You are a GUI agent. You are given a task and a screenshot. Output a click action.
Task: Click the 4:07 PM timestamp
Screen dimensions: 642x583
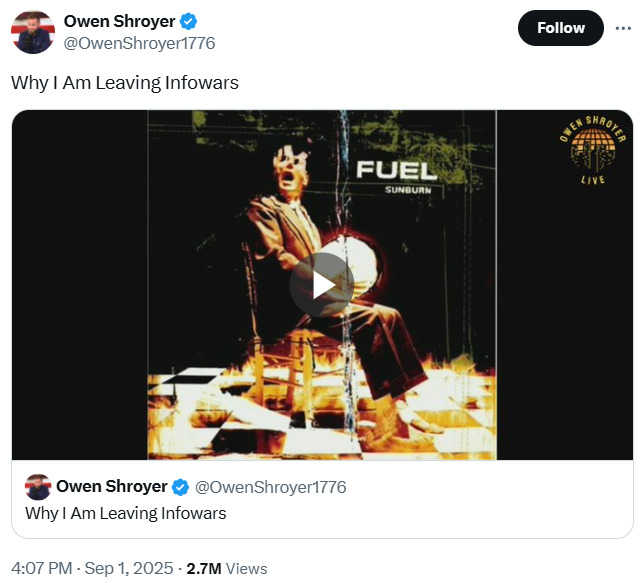pyautogui.click(x=41, y=568)
